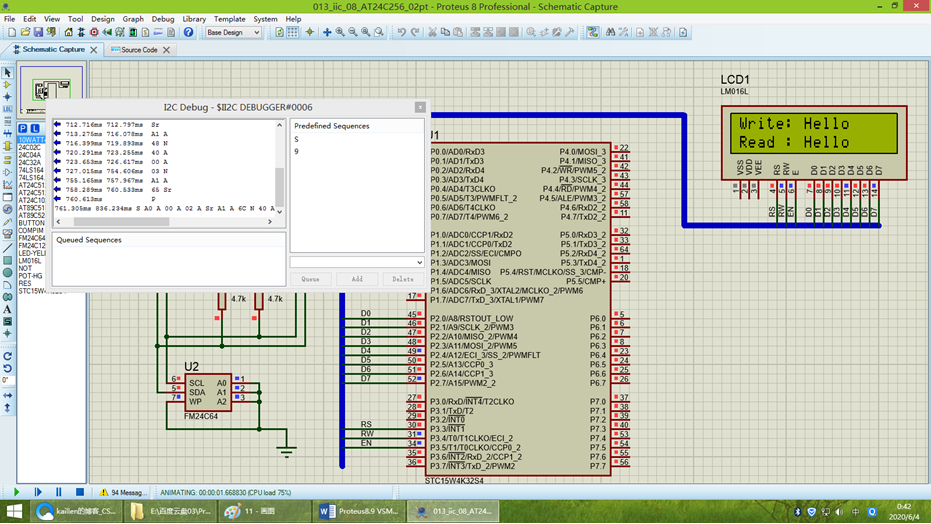Screen dimensions: 931x524
Task: Undo last action arrow icon
Action: [x=402, y=33]
